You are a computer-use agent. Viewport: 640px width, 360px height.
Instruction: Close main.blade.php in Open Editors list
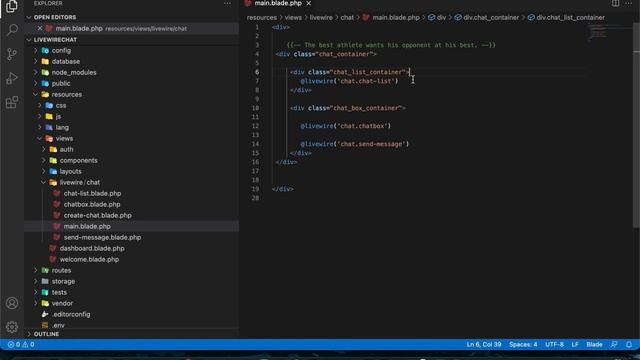pyautogui.click(x=40, y=29)
